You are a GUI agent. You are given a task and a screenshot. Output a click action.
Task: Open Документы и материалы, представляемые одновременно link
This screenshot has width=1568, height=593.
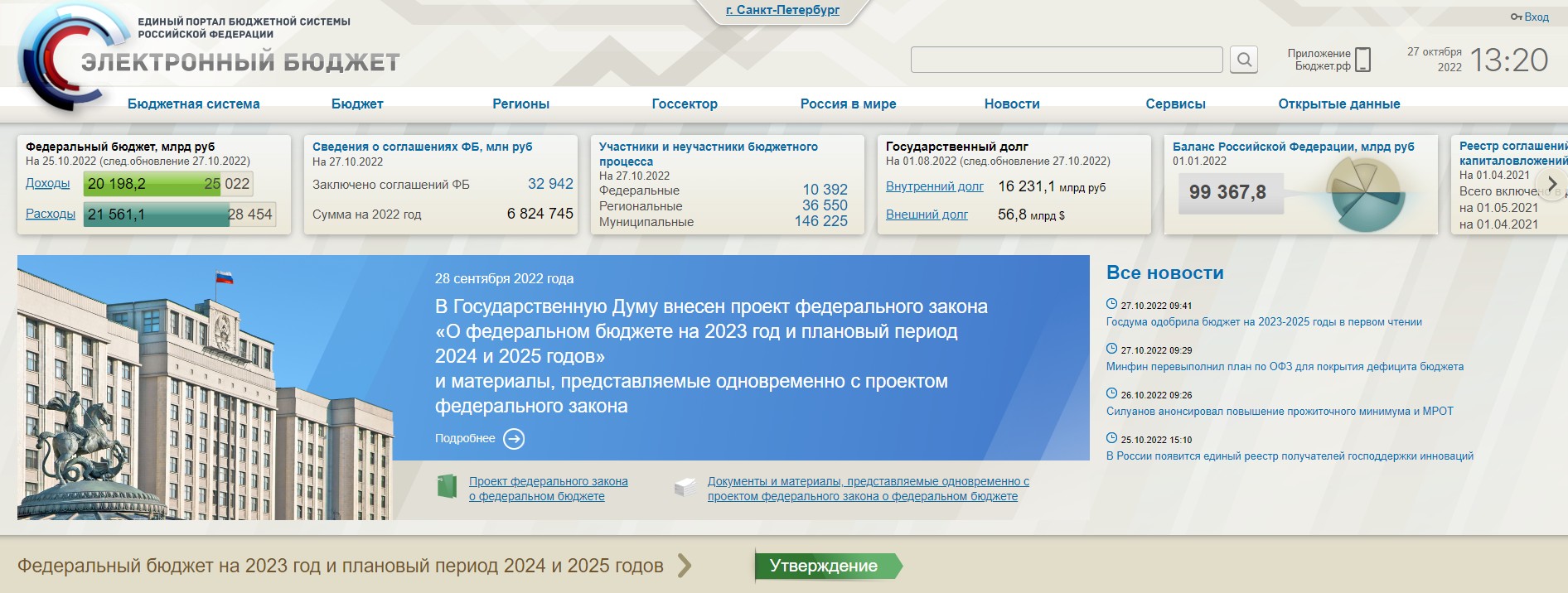[868, 489]
